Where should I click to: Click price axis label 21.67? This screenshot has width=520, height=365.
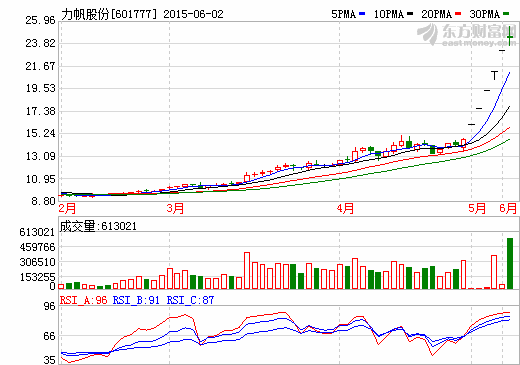40,66
